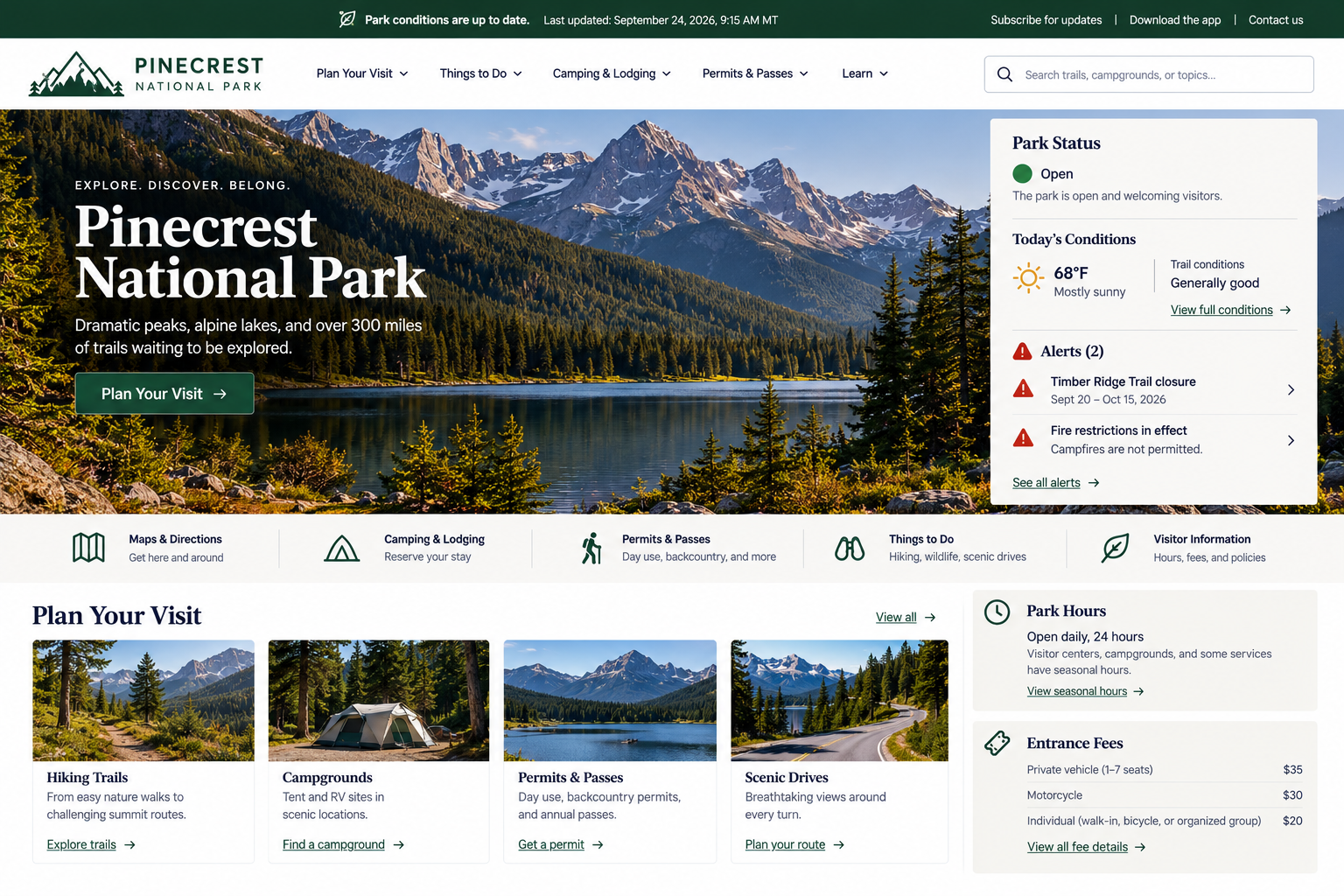This screenshot has width=1344, height=896.
Task: Click the sun weather icon
Action: click(1028, 278)
